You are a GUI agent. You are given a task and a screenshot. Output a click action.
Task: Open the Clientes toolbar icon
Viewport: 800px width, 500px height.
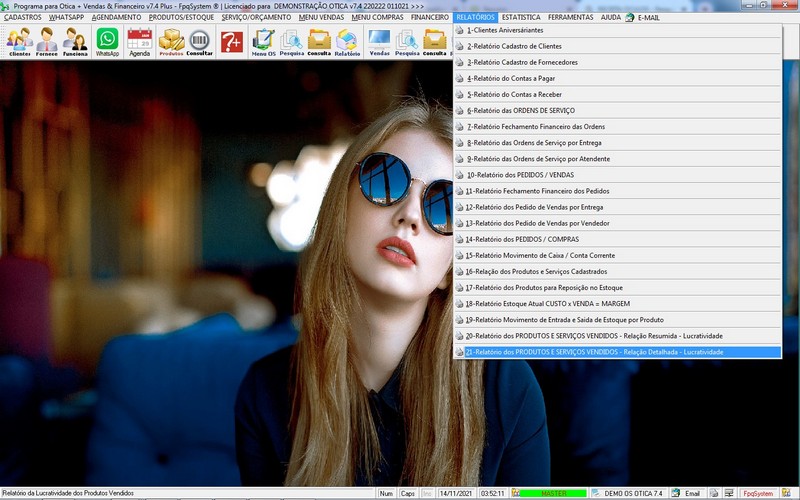(19, 41)
